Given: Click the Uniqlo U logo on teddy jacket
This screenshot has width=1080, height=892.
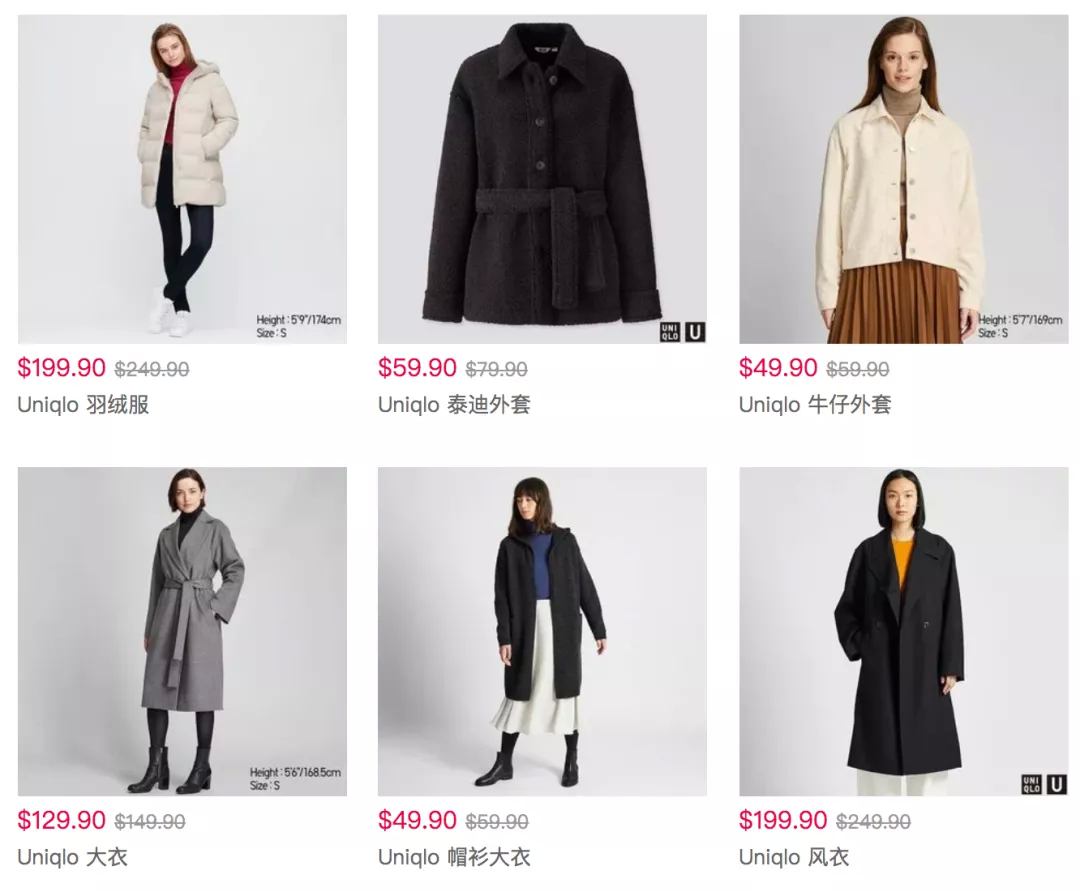Looking at the screenshot, I should [x=695, y=332].
